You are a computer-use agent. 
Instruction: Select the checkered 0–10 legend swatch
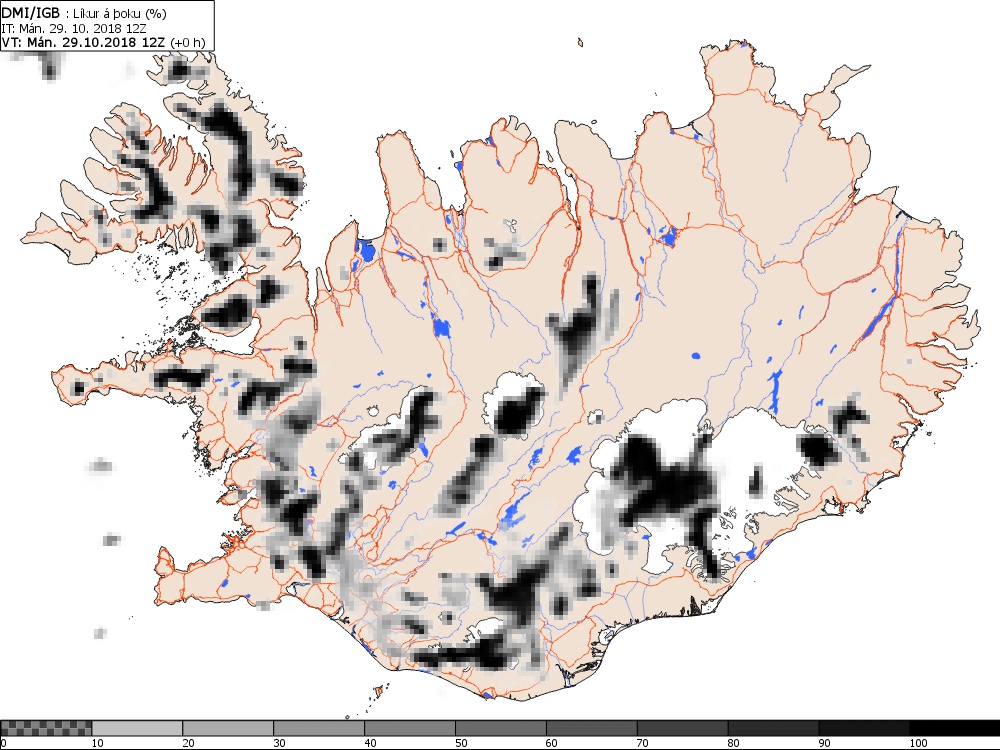46,728
